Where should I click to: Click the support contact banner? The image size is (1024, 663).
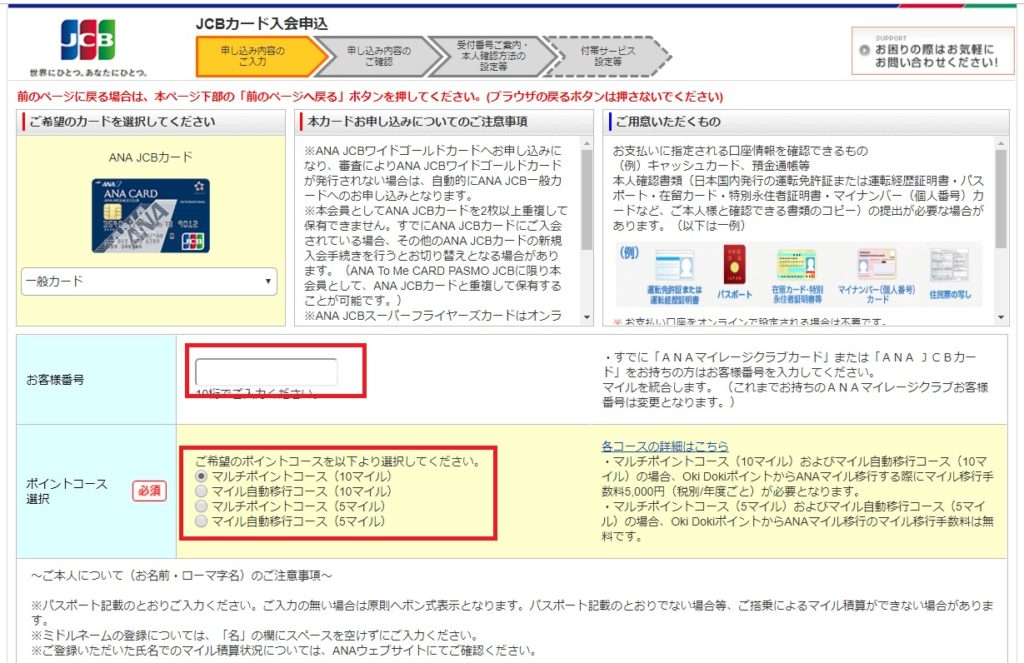point(925,50)
